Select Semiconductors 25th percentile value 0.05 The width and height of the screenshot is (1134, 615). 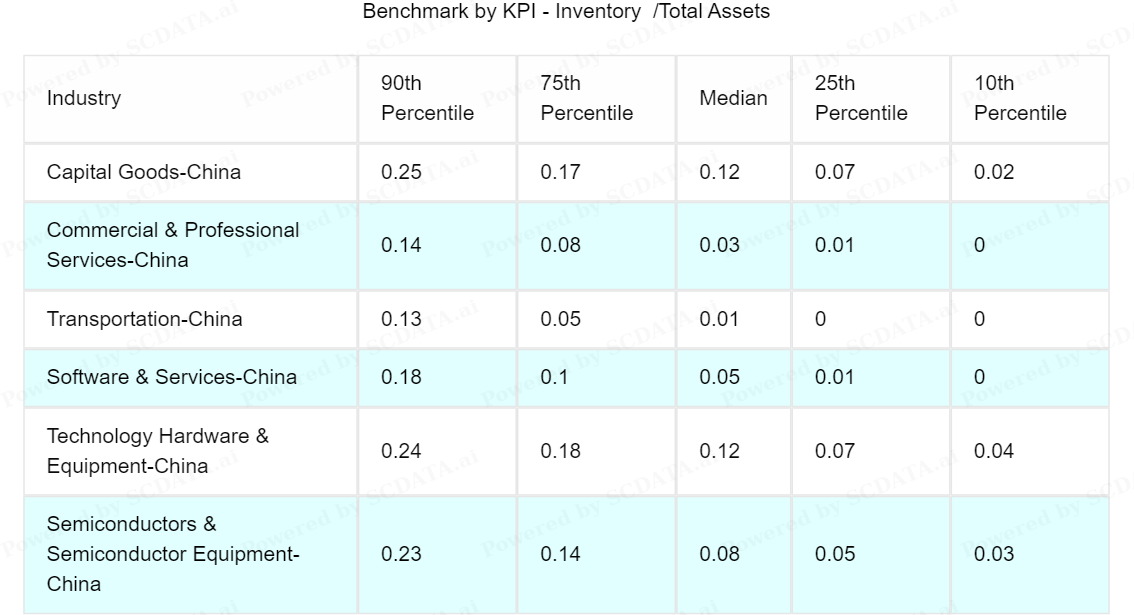point(835,554)
